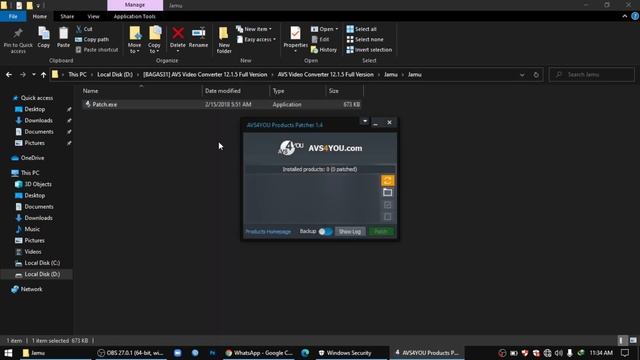The width and height of the screenshot is (640, 360).
Task: Click Copy path in Clipboard group
Action: pyautogui.click(x=92, y=39)
